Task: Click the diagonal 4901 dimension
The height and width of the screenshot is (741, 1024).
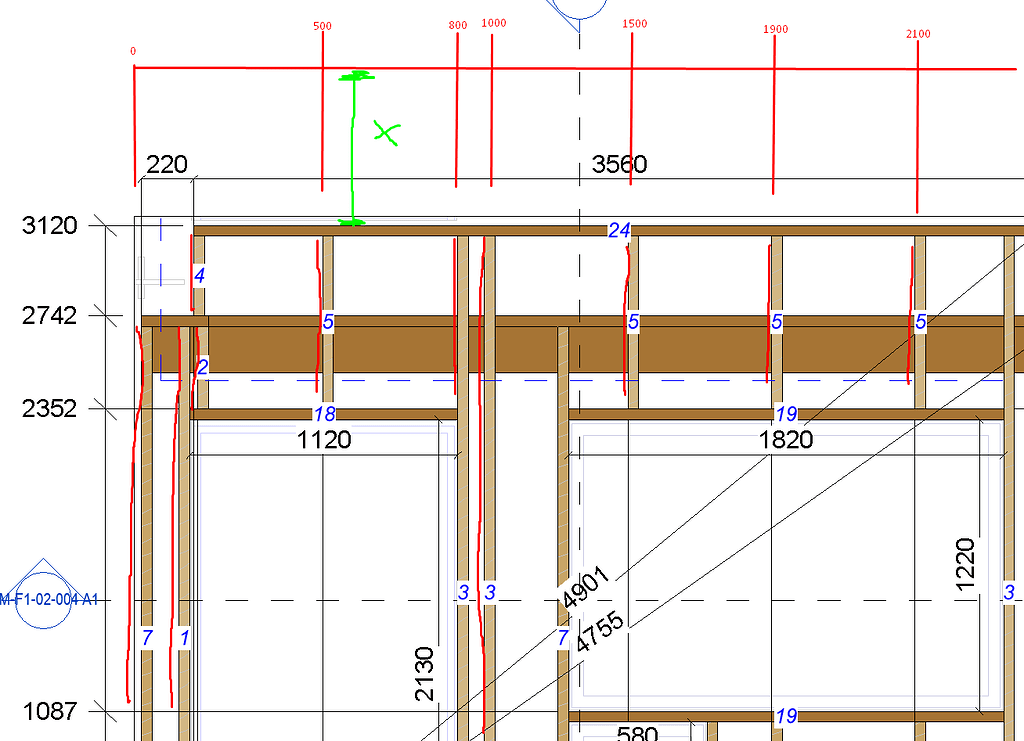Action: point(586,588)
